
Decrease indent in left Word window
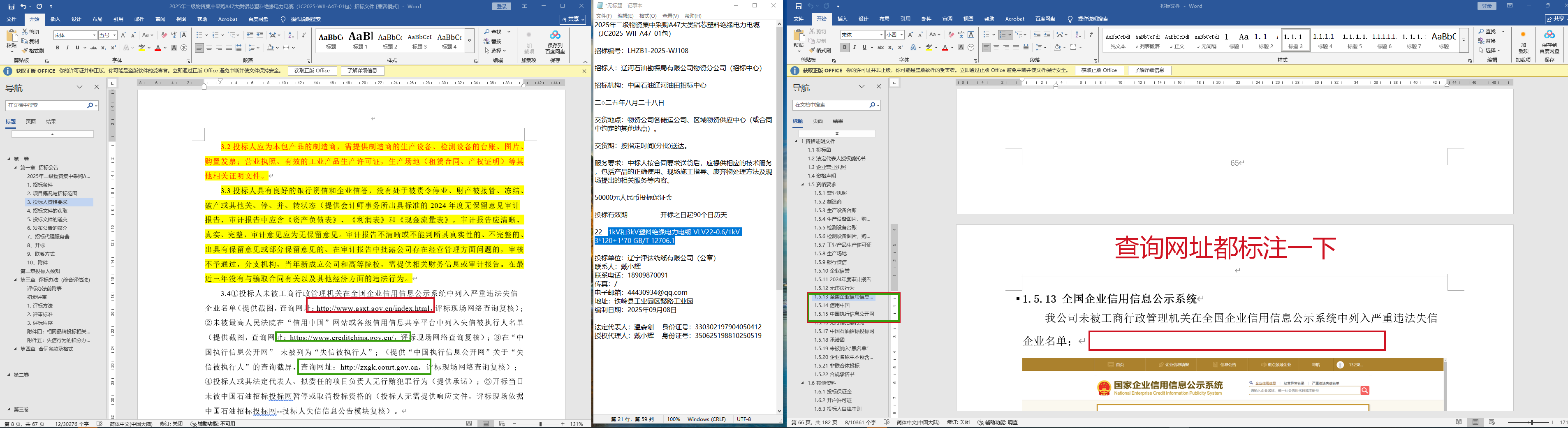click(250, 35)
